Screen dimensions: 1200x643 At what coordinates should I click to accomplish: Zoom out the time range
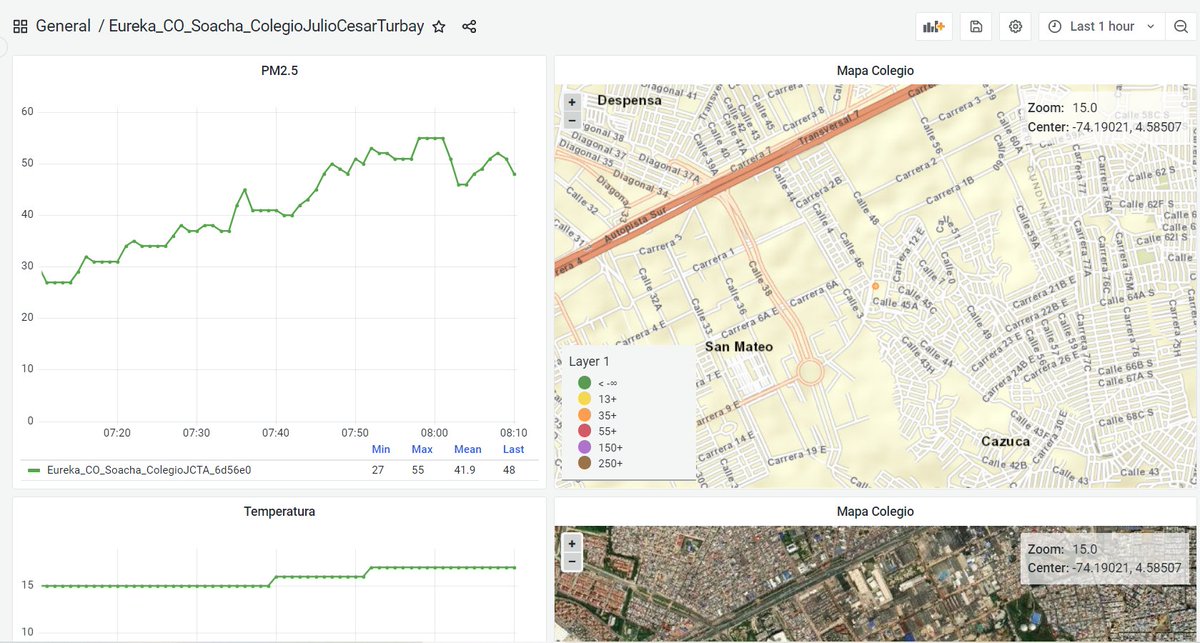[x=1180, y=27]
